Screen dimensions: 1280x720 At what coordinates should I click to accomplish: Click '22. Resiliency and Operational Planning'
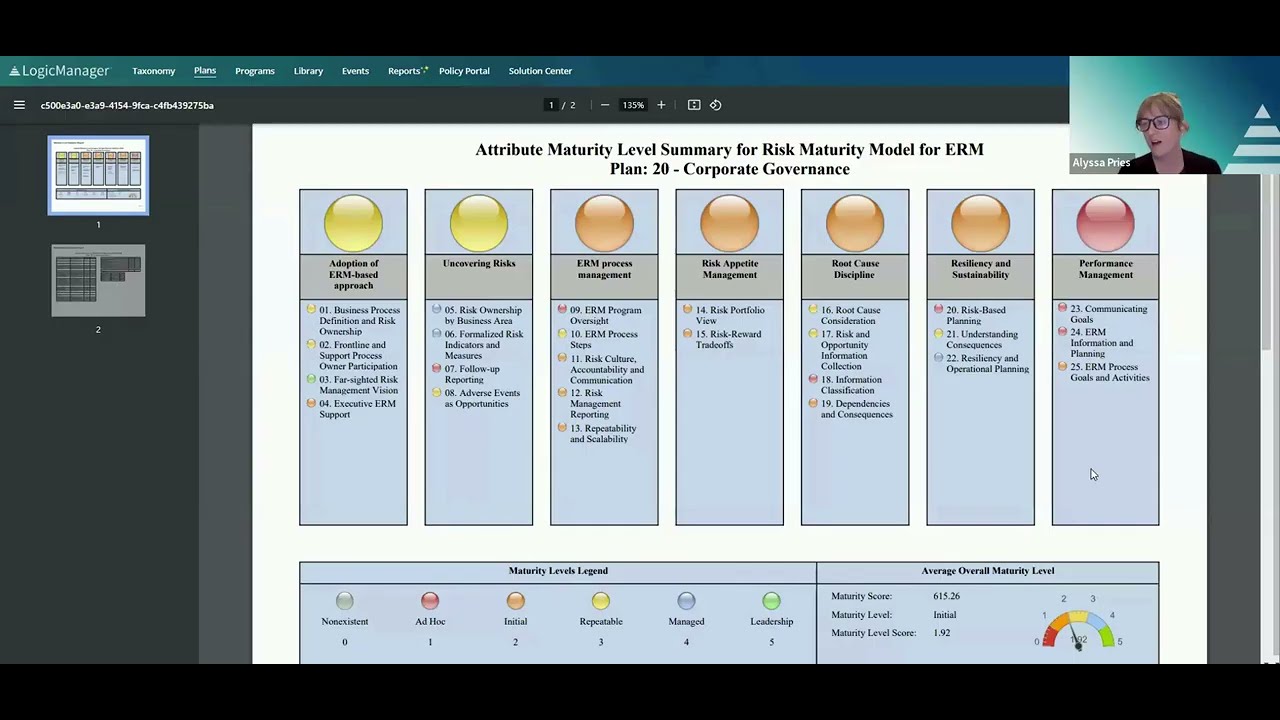[987, 363]
